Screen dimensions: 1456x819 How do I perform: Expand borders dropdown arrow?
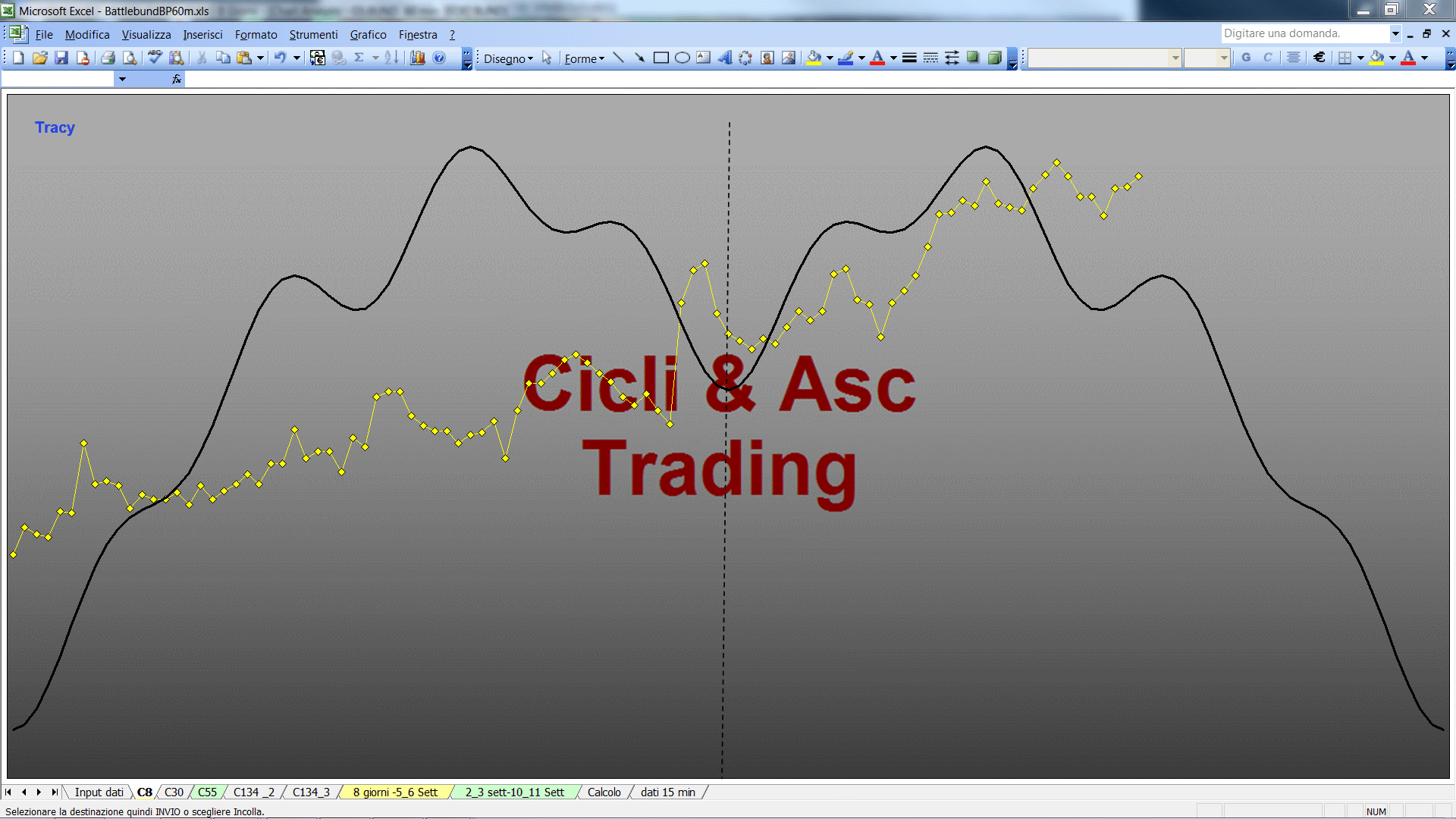pyautogui.click(x=1360, y=58)
